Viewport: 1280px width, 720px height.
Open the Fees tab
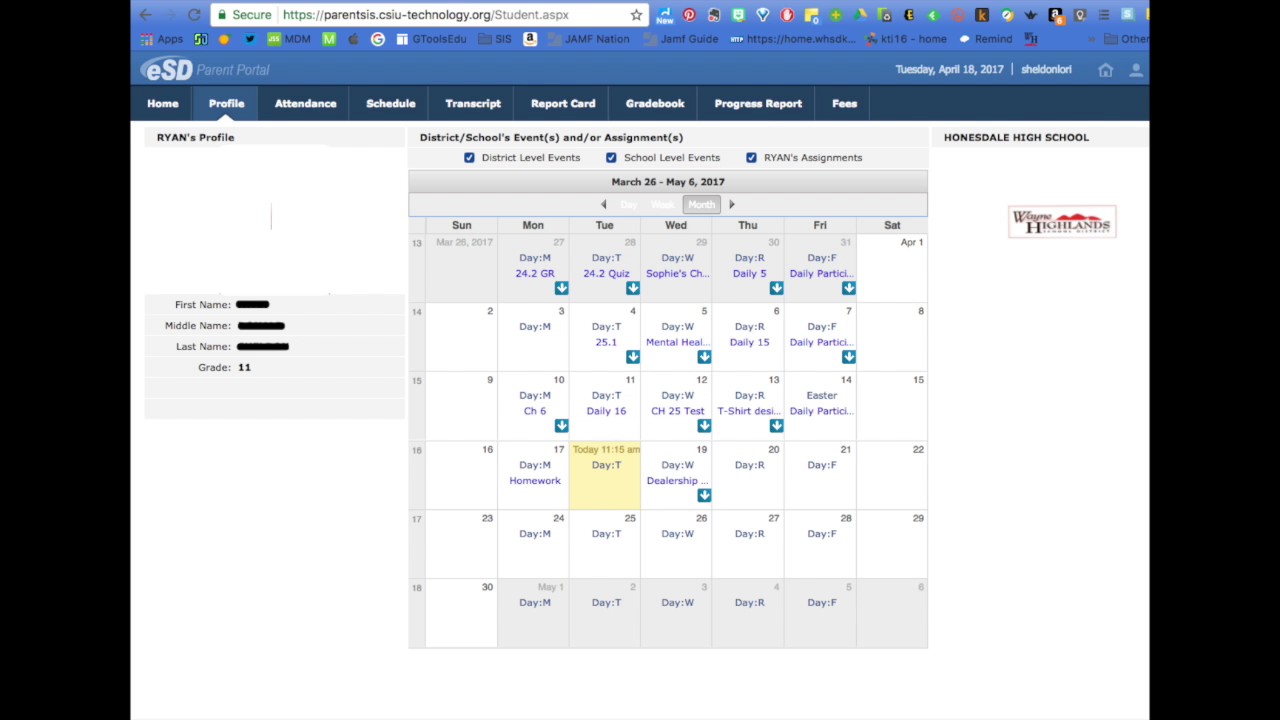[x=844, y=104]
